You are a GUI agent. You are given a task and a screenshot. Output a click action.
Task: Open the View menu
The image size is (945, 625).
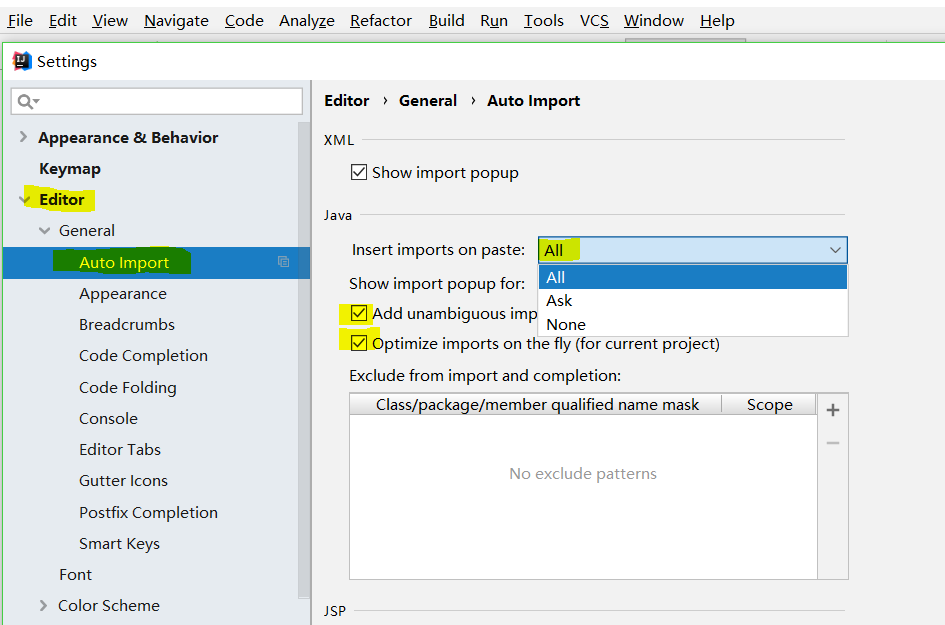110,20
